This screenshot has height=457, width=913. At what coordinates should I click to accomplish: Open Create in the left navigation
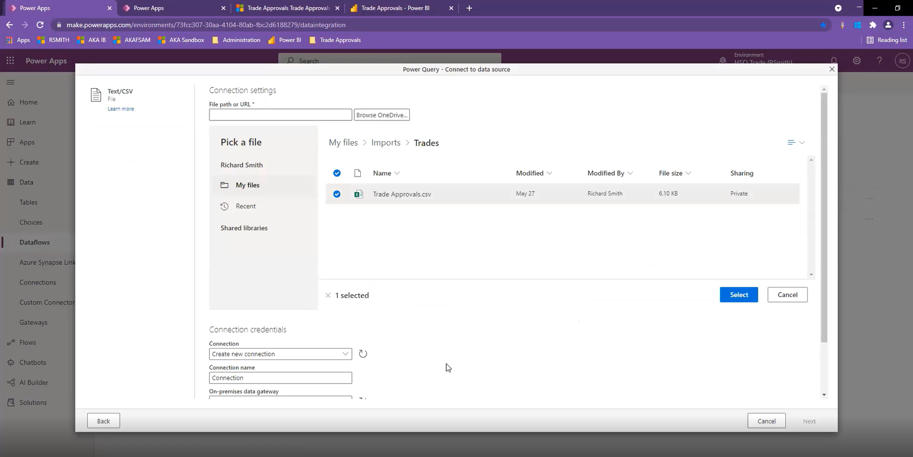click(29, 162)
